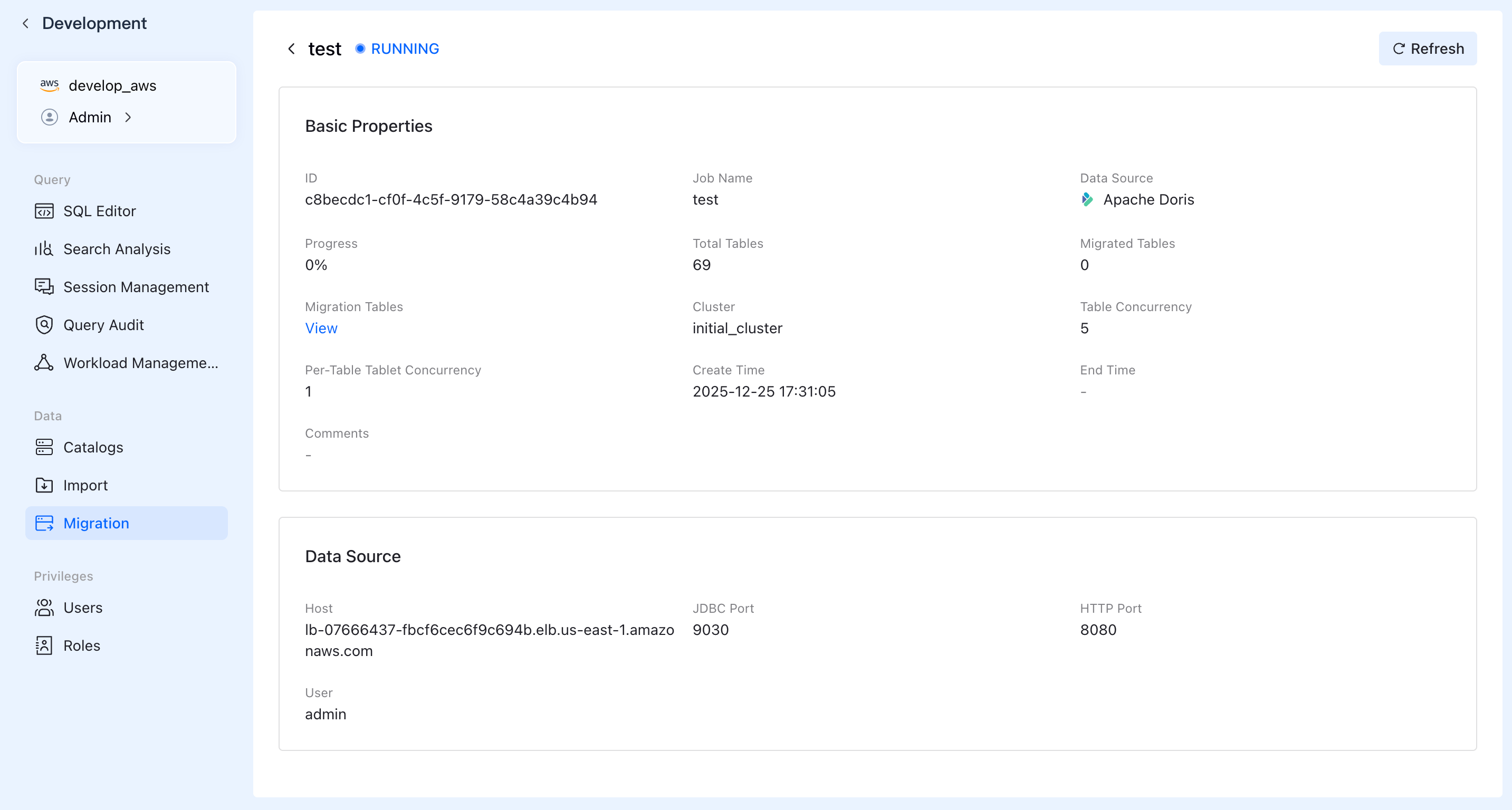Click the Users icon under Privileges
Viewport: 1512px width, 810px height.
click(44, 607)
